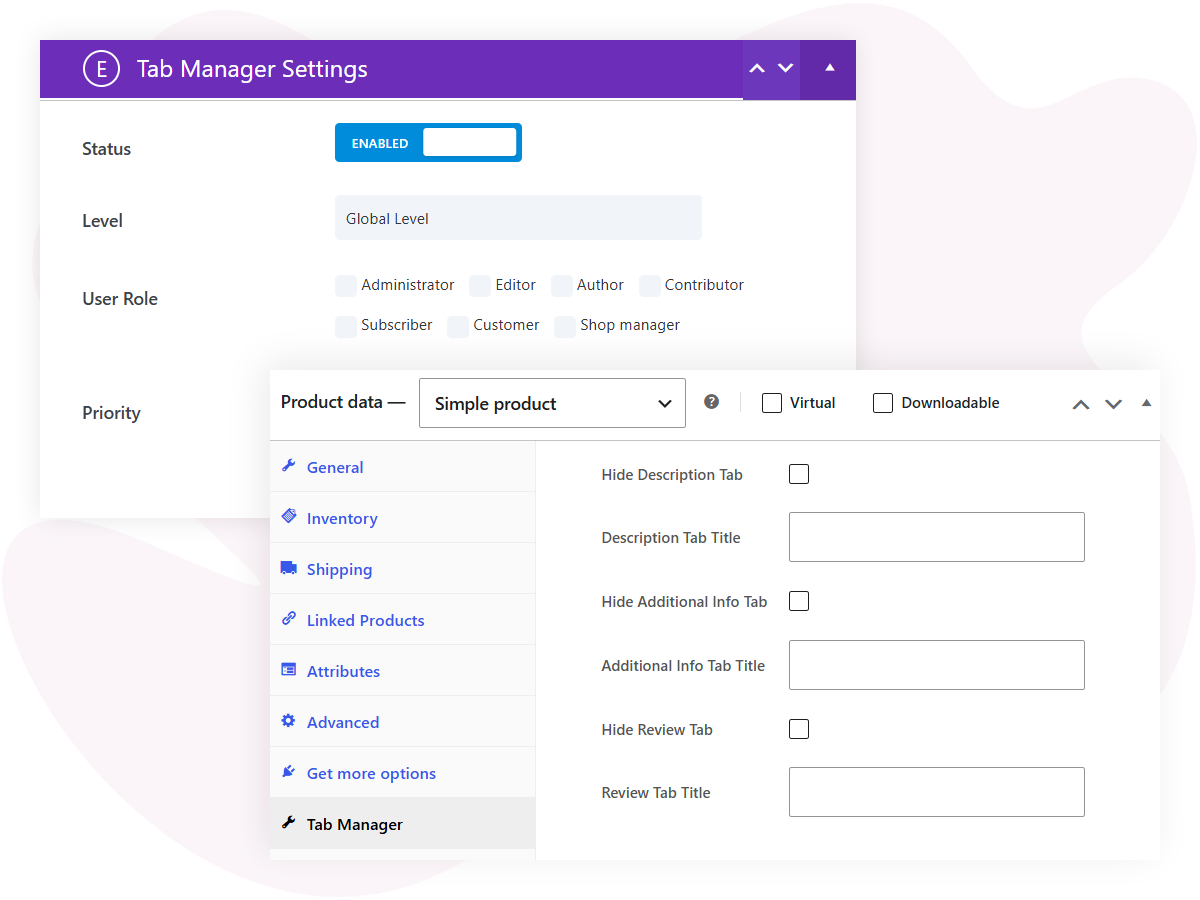Move Tab Manager Settings panel up arrow

757,68
